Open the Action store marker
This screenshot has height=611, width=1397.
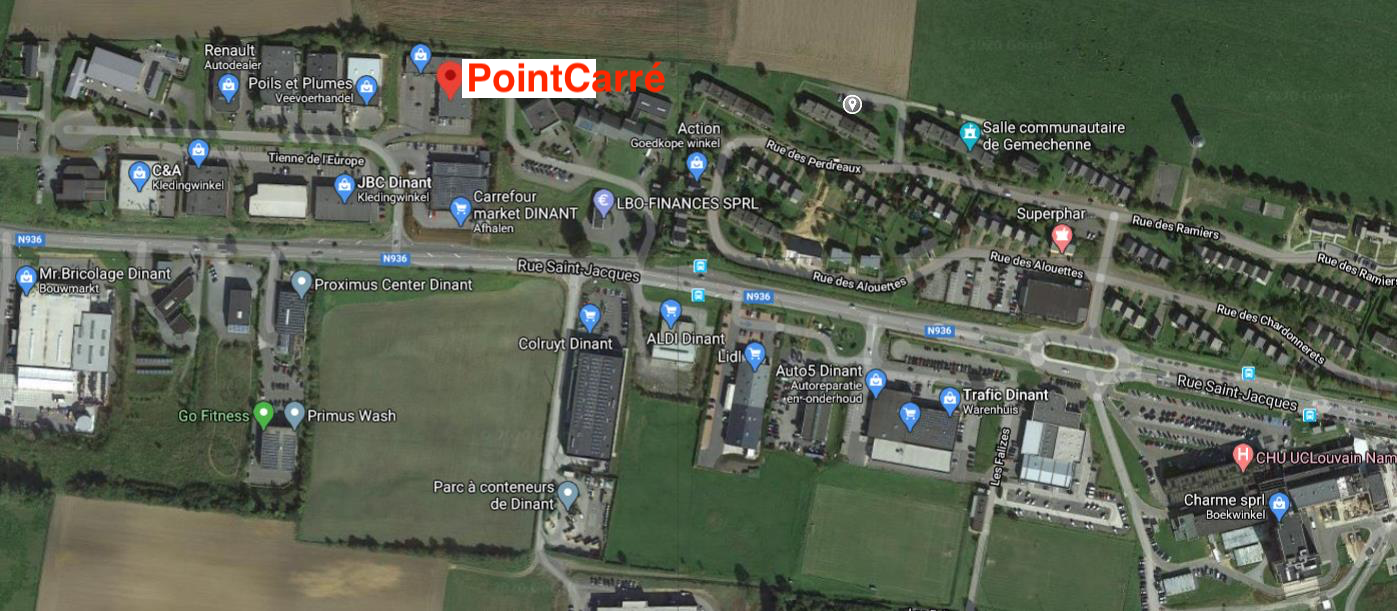coord(697,166)
